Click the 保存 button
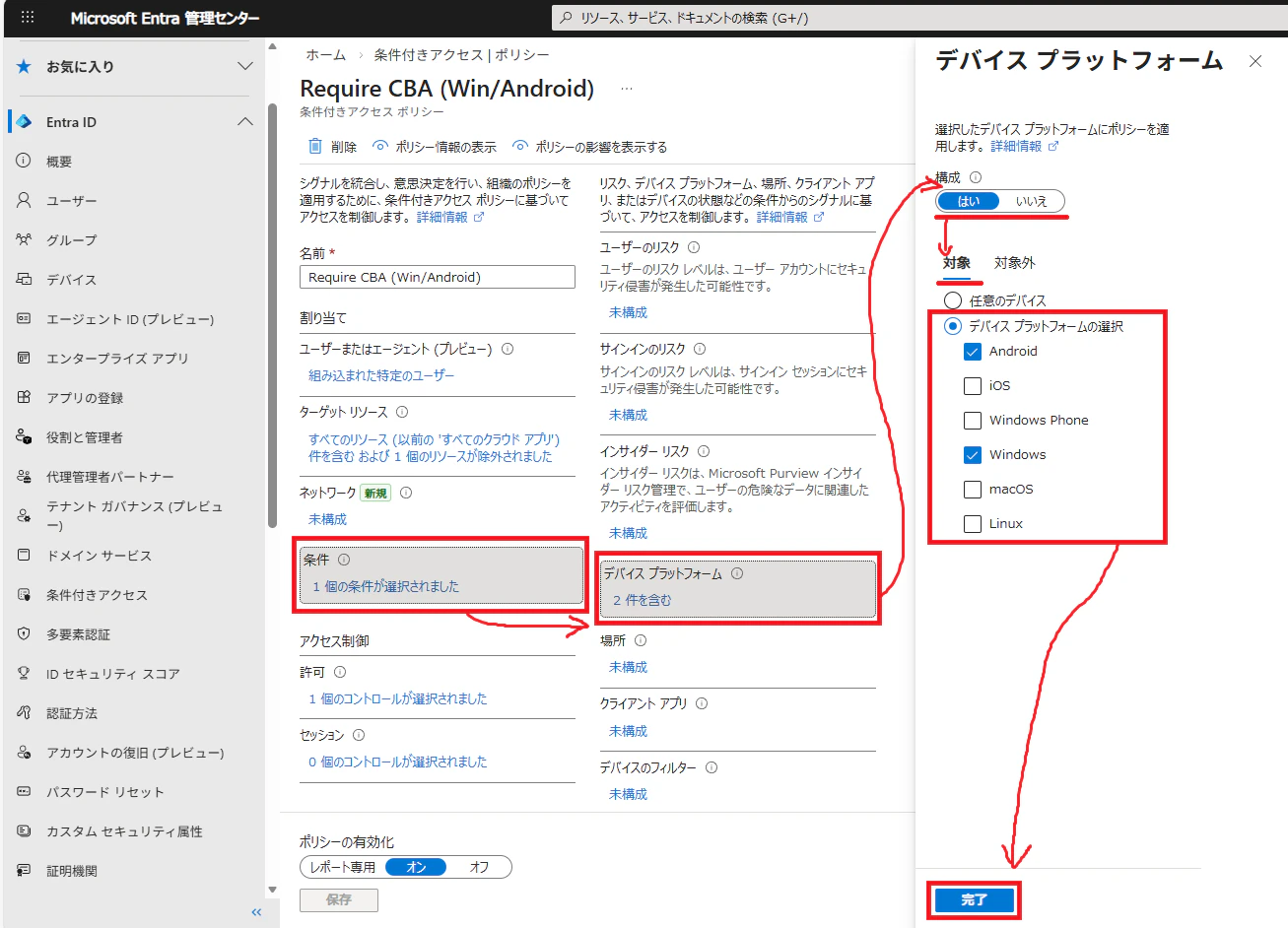The height and width of the screenshot is (928, 1288). click(x=339, y=899)
